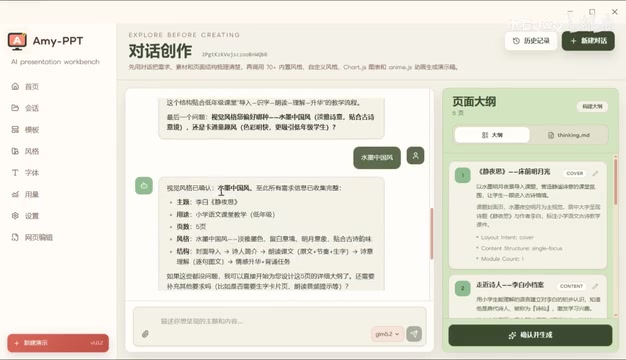Screen dimensions: 626x360
Task: Switch to the thinking.md tab
Action: 569,135
